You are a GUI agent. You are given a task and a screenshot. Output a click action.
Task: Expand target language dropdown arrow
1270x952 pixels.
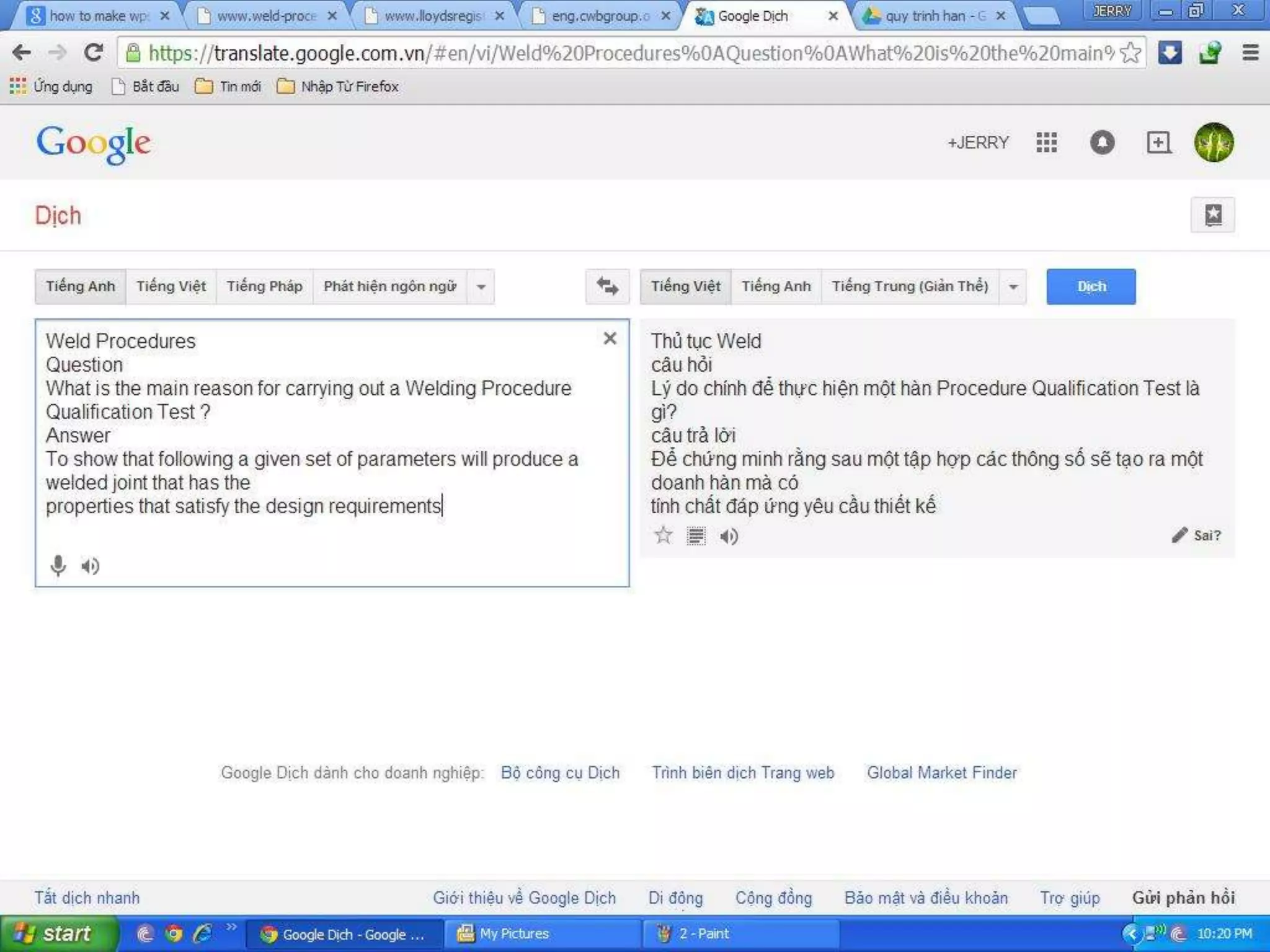(1013, 286)
